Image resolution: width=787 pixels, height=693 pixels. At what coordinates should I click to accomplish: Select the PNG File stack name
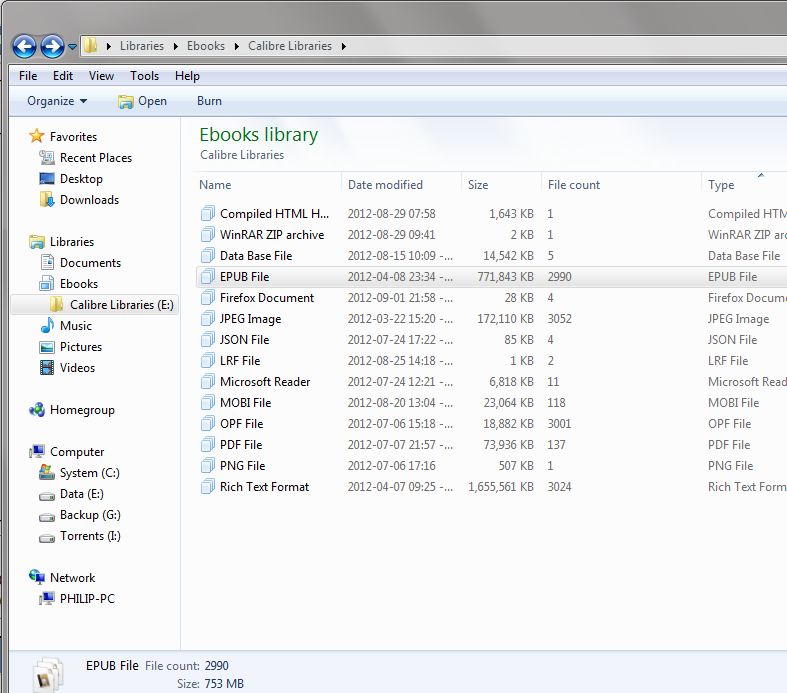[x=242, y=466]
